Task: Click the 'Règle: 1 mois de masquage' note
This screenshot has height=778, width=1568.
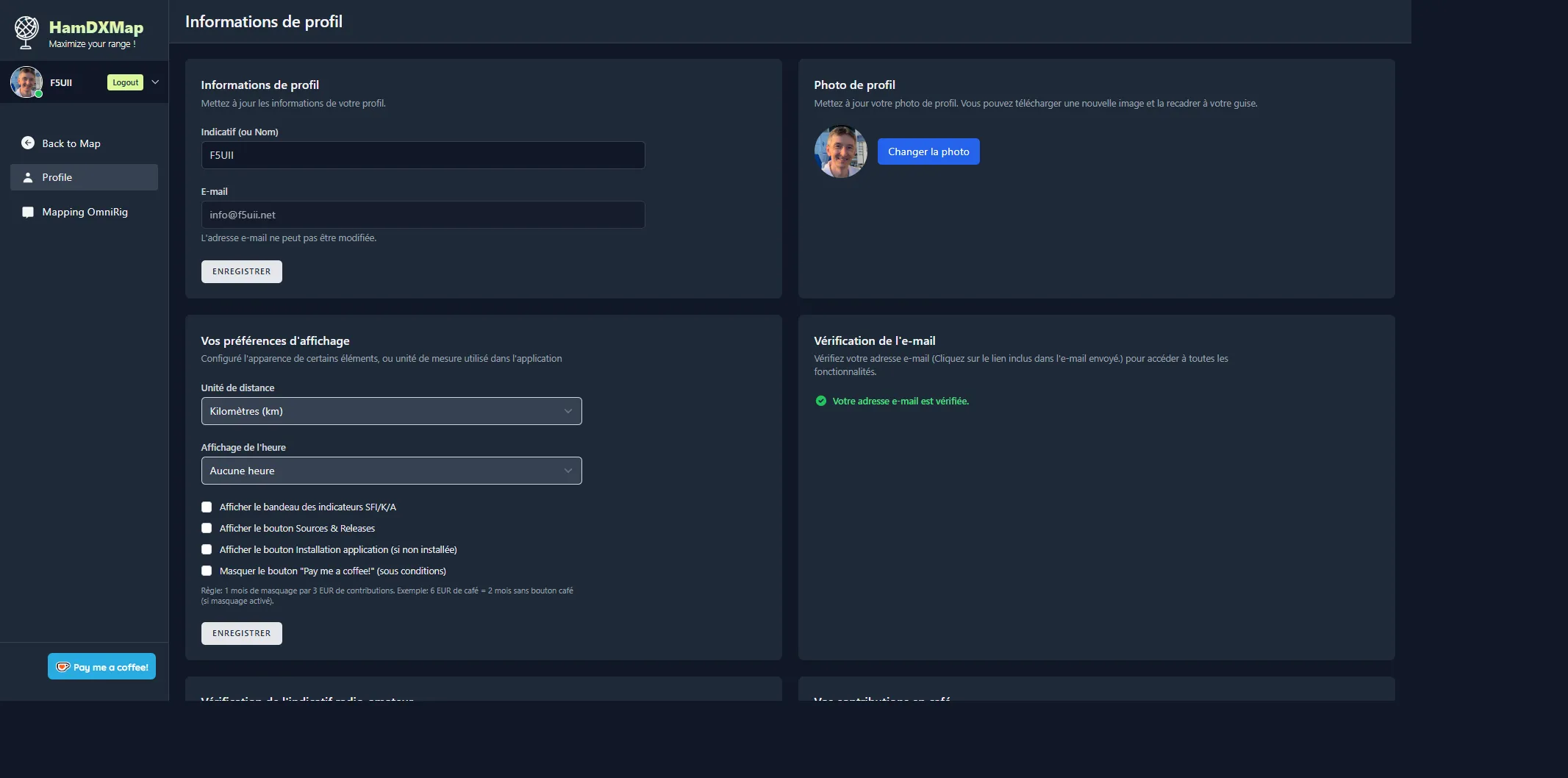Action: tap(387, 596)
